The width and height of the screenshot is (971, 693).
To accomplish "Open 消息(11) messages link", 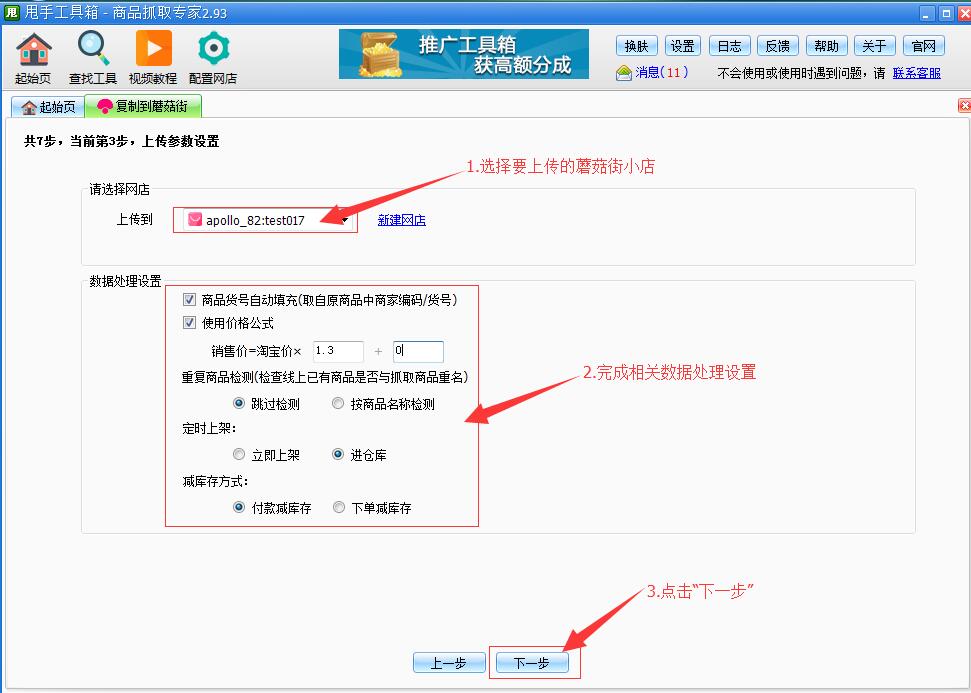I will coord(661,73).
